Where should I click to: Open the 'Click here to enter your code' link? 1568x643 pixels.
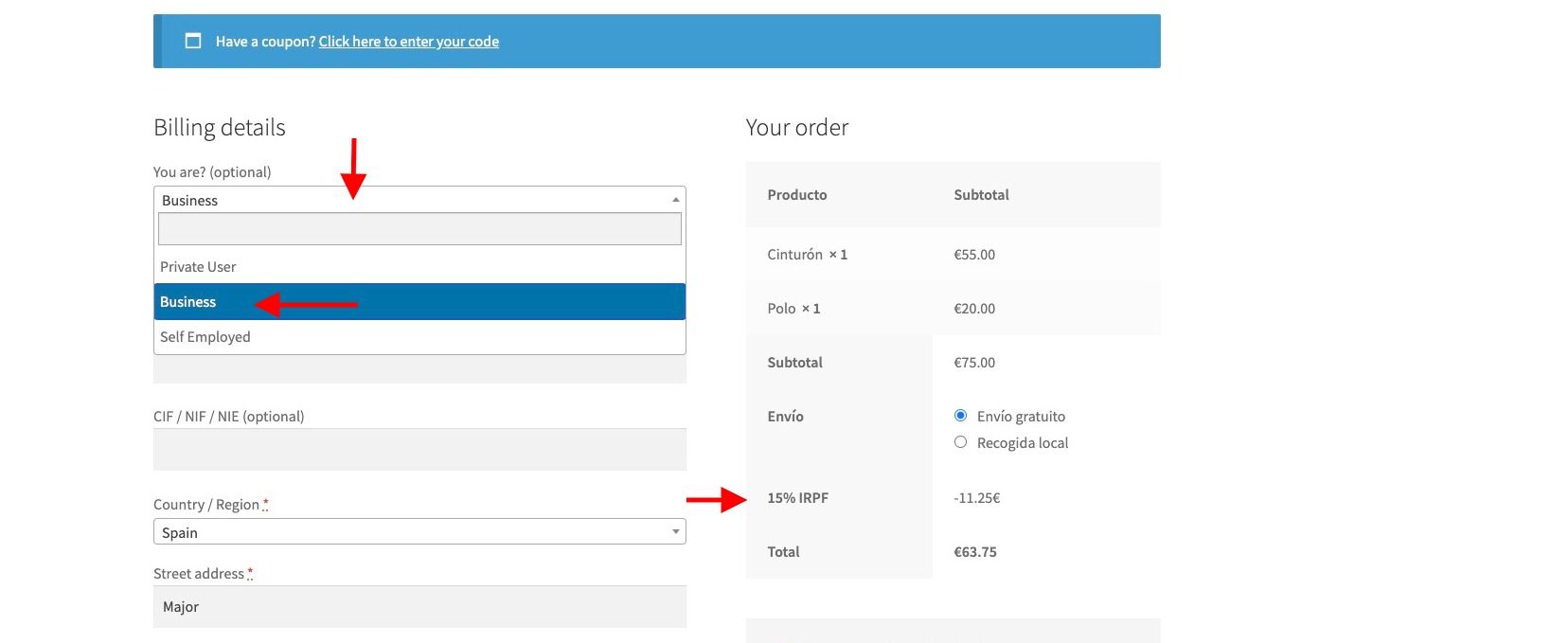tap(409, 42)
